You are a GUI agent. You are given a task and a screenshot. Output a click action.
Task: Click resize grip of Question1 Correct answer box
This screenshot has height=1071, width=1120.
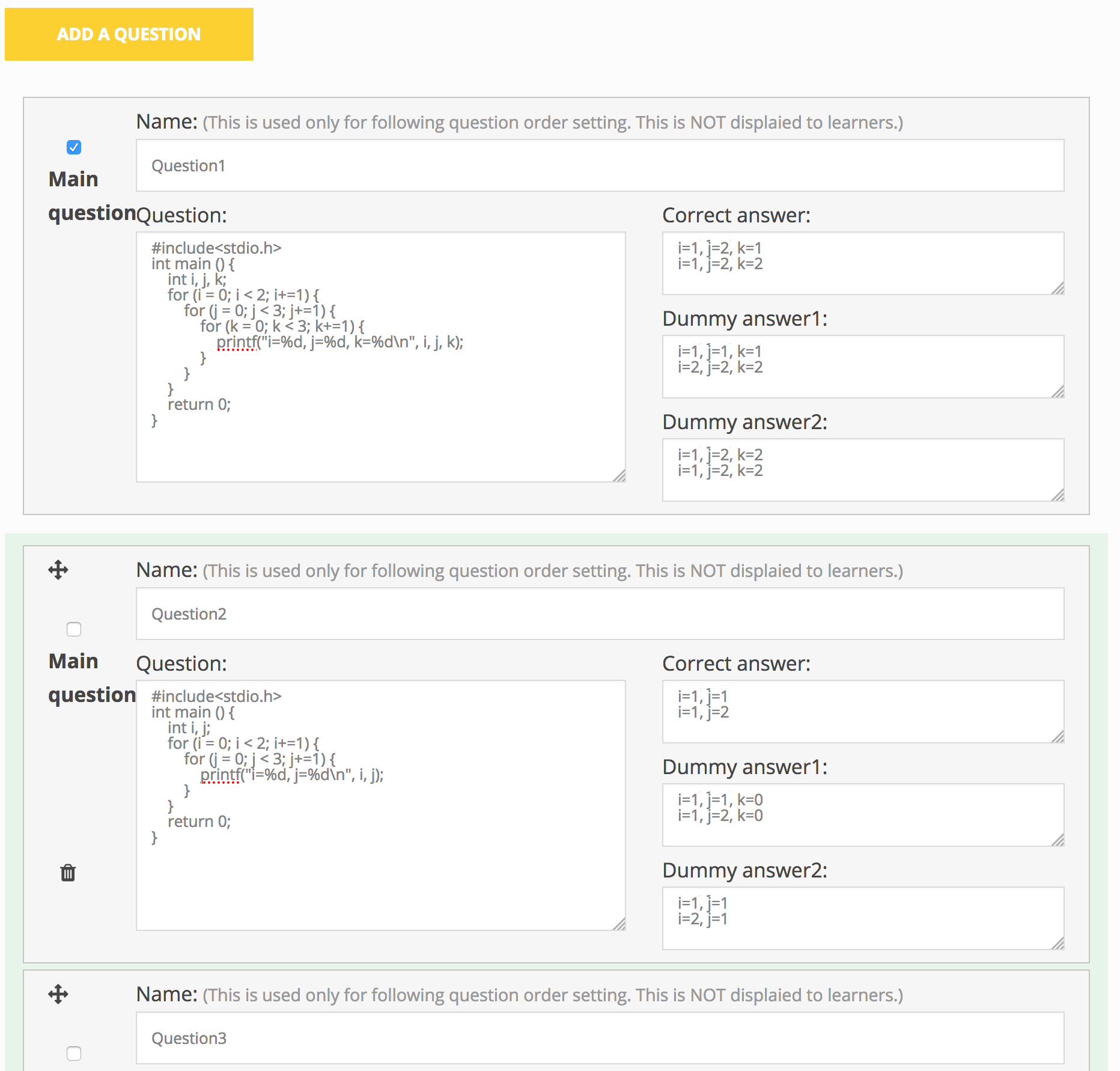click(x=1058, y=288)
